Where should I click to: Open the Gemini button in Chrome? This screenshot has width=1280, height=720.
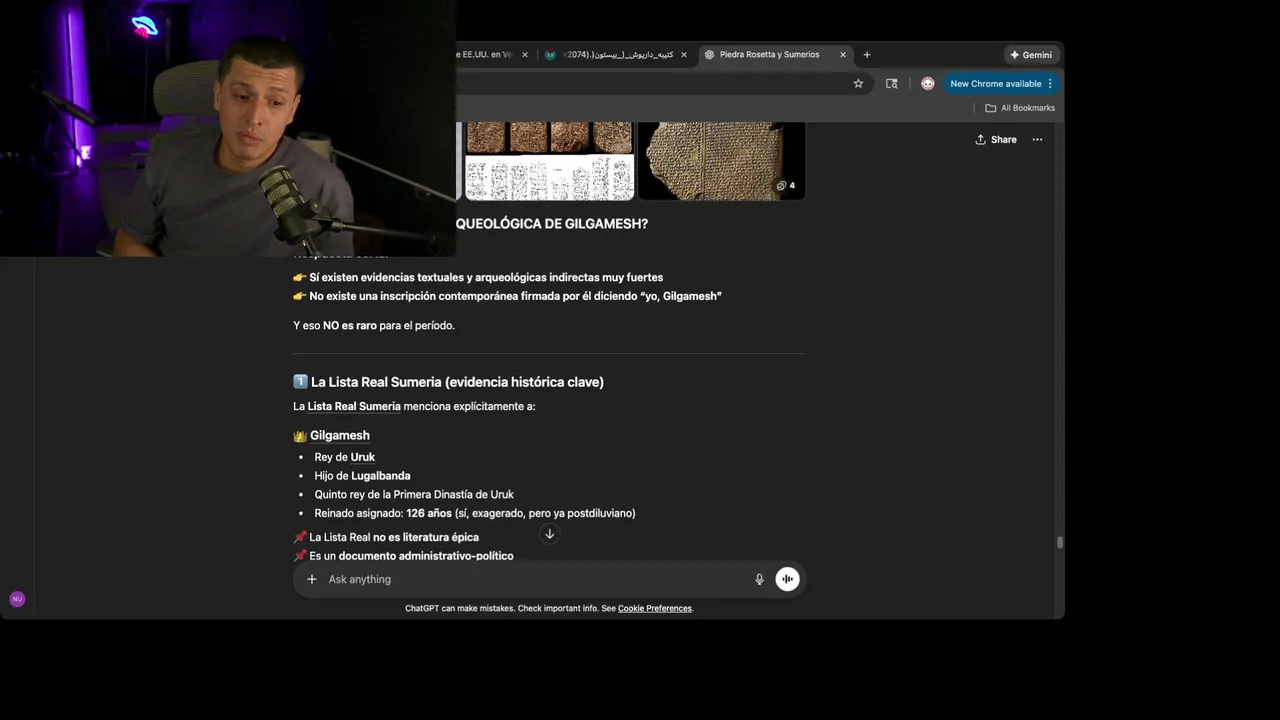click(x=1031, y=55)
